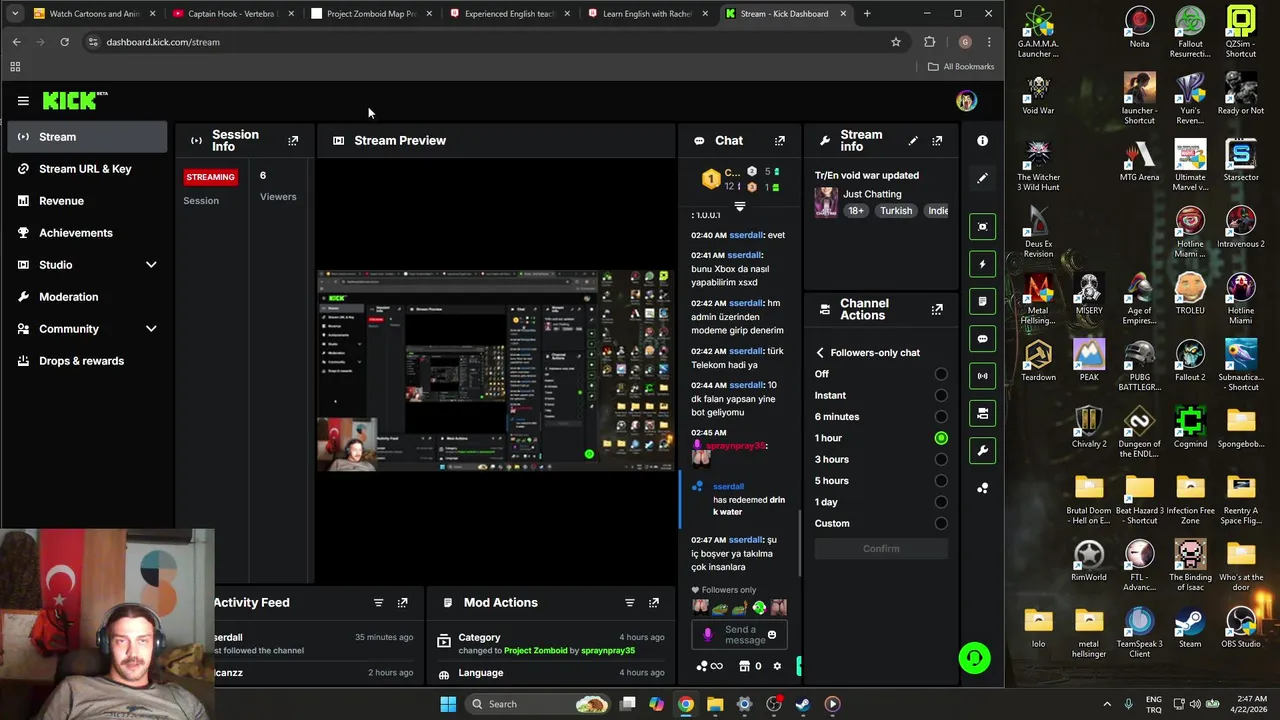
Task: Open the green support headset button
Action: (974, 658)
